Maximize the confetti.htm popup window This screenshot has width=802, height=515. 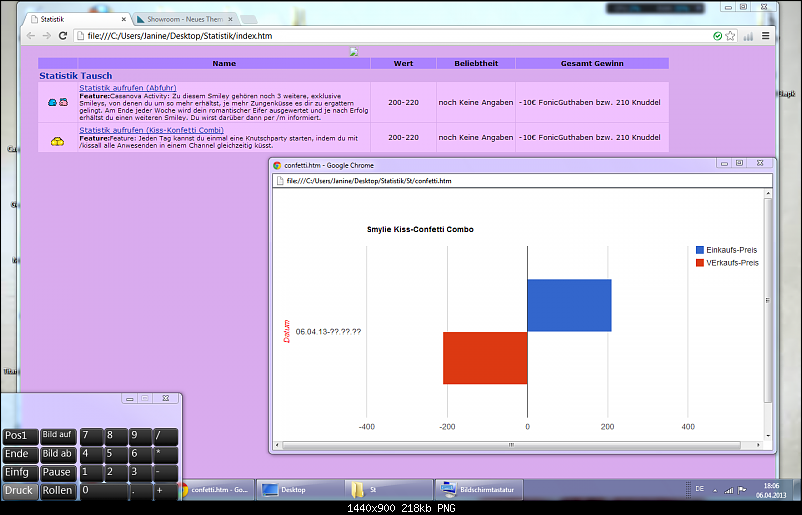(x=740, y=163)
